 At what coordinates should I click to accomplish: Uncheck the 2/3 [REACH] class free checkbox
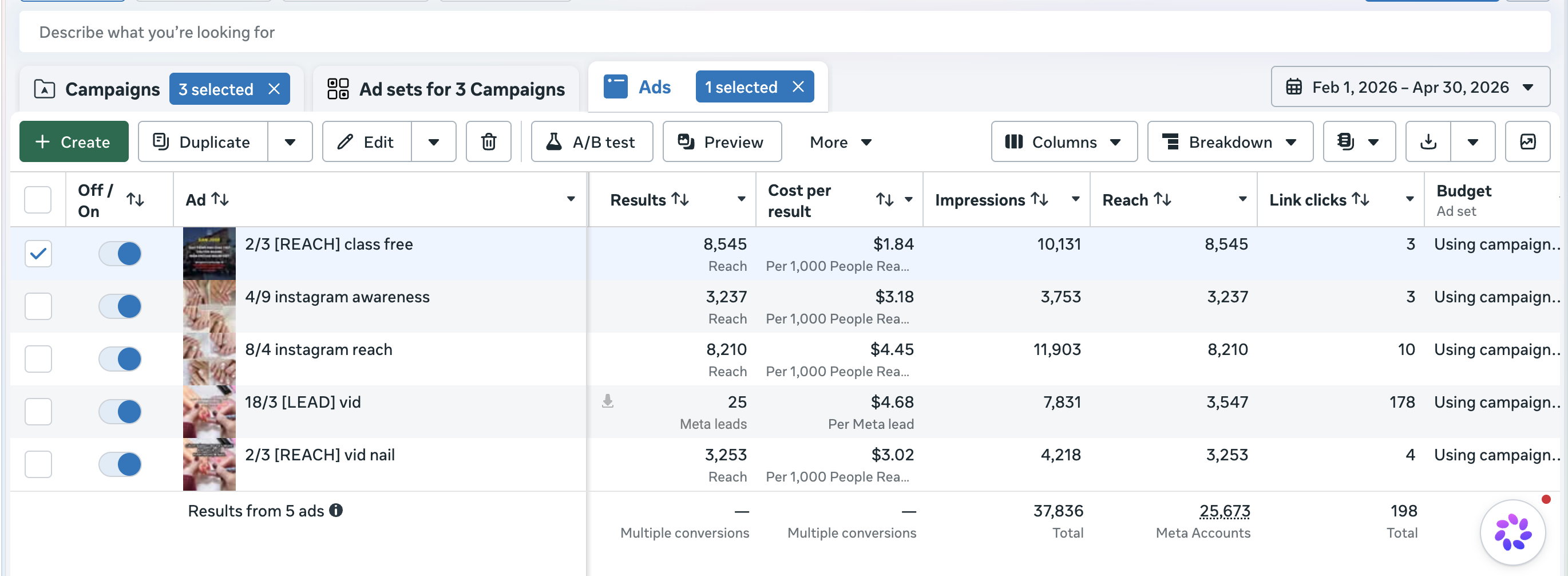point(38,253)
